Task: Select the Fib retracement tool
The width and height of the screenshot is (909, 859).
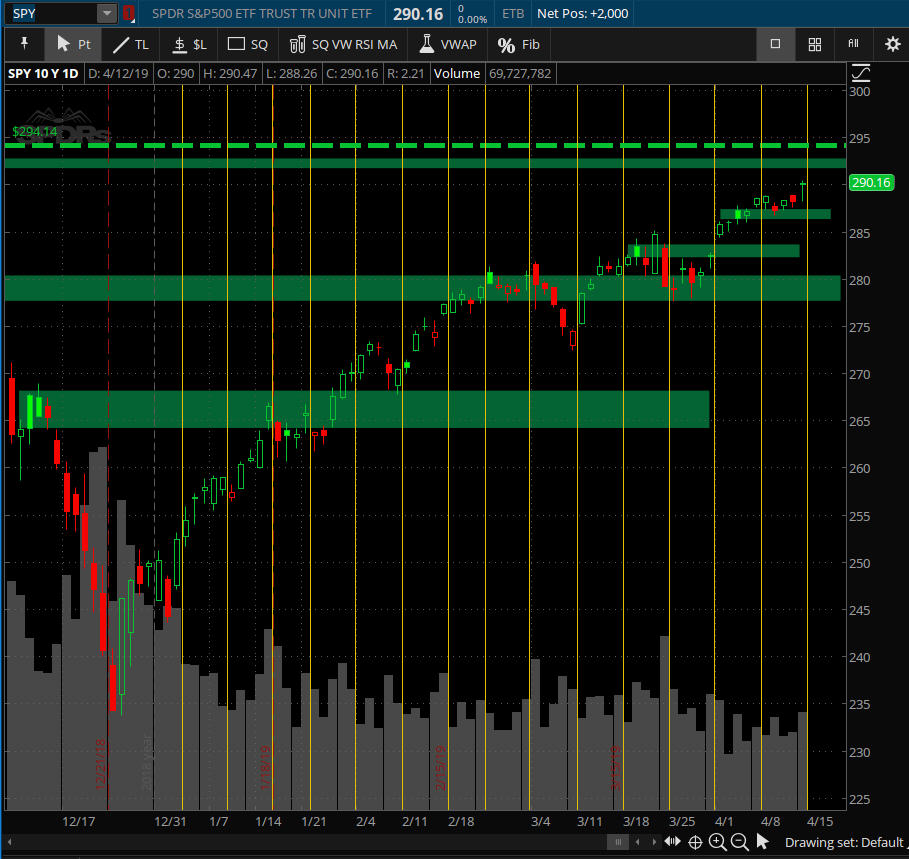Action: click(x=519, y=44)
